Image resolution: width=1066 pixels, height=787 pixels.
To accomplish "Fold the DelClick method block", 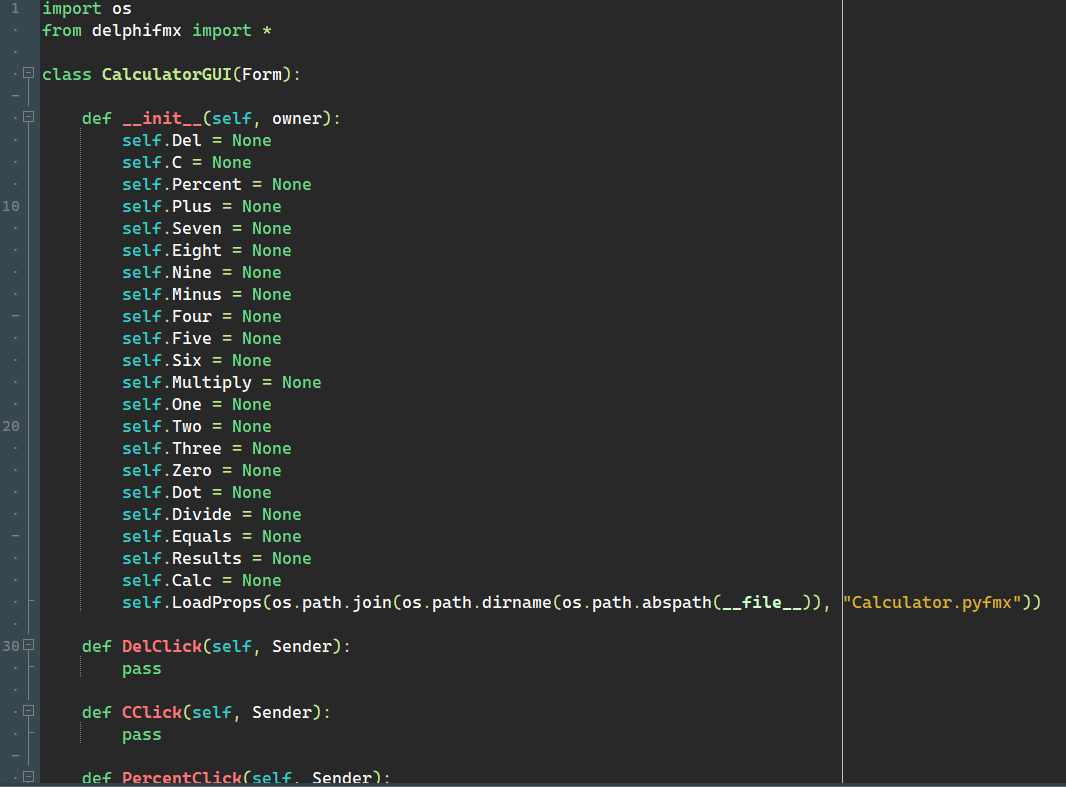I will (28, 646).
